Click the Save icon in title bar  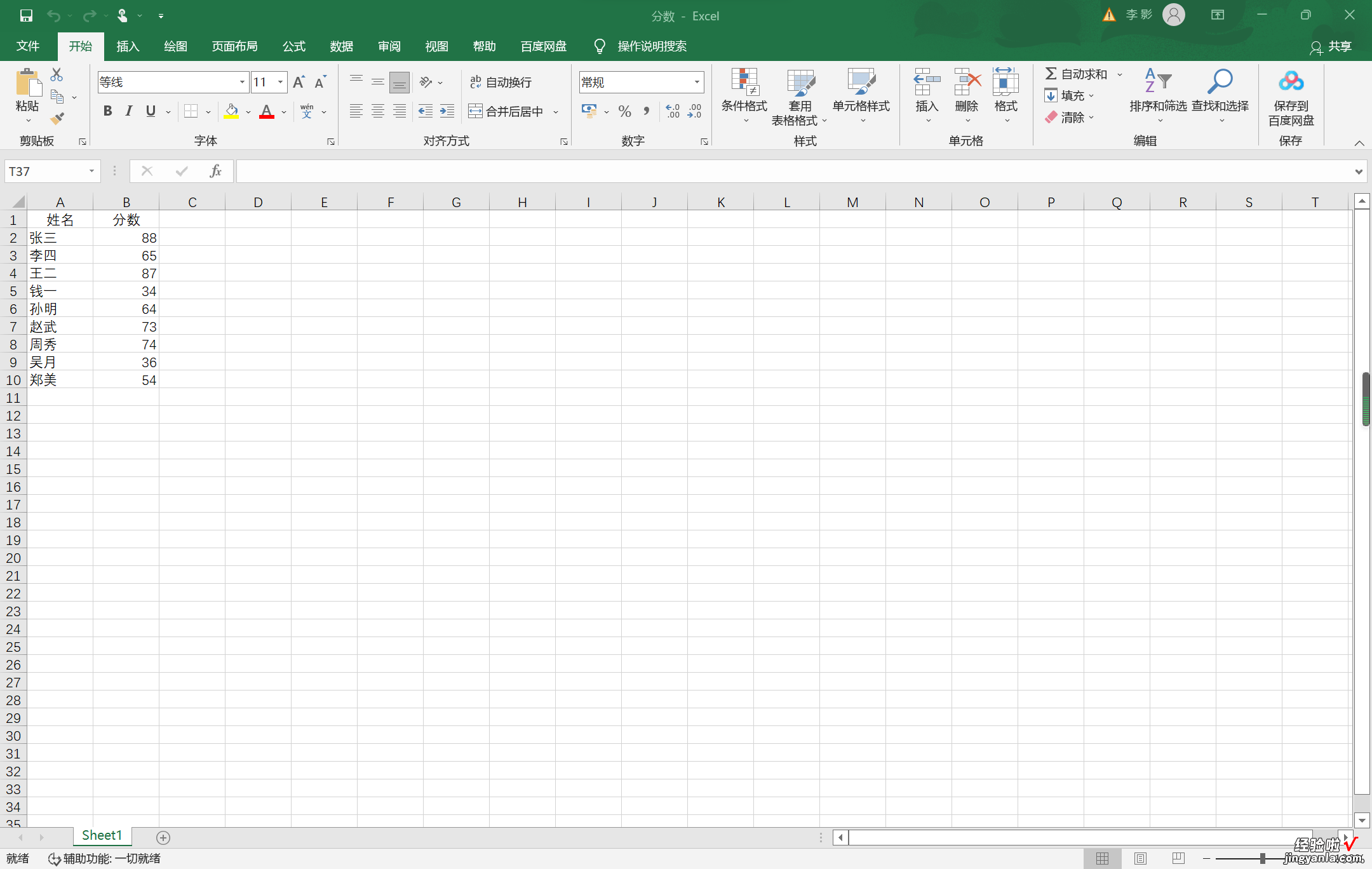click(26, 15)
